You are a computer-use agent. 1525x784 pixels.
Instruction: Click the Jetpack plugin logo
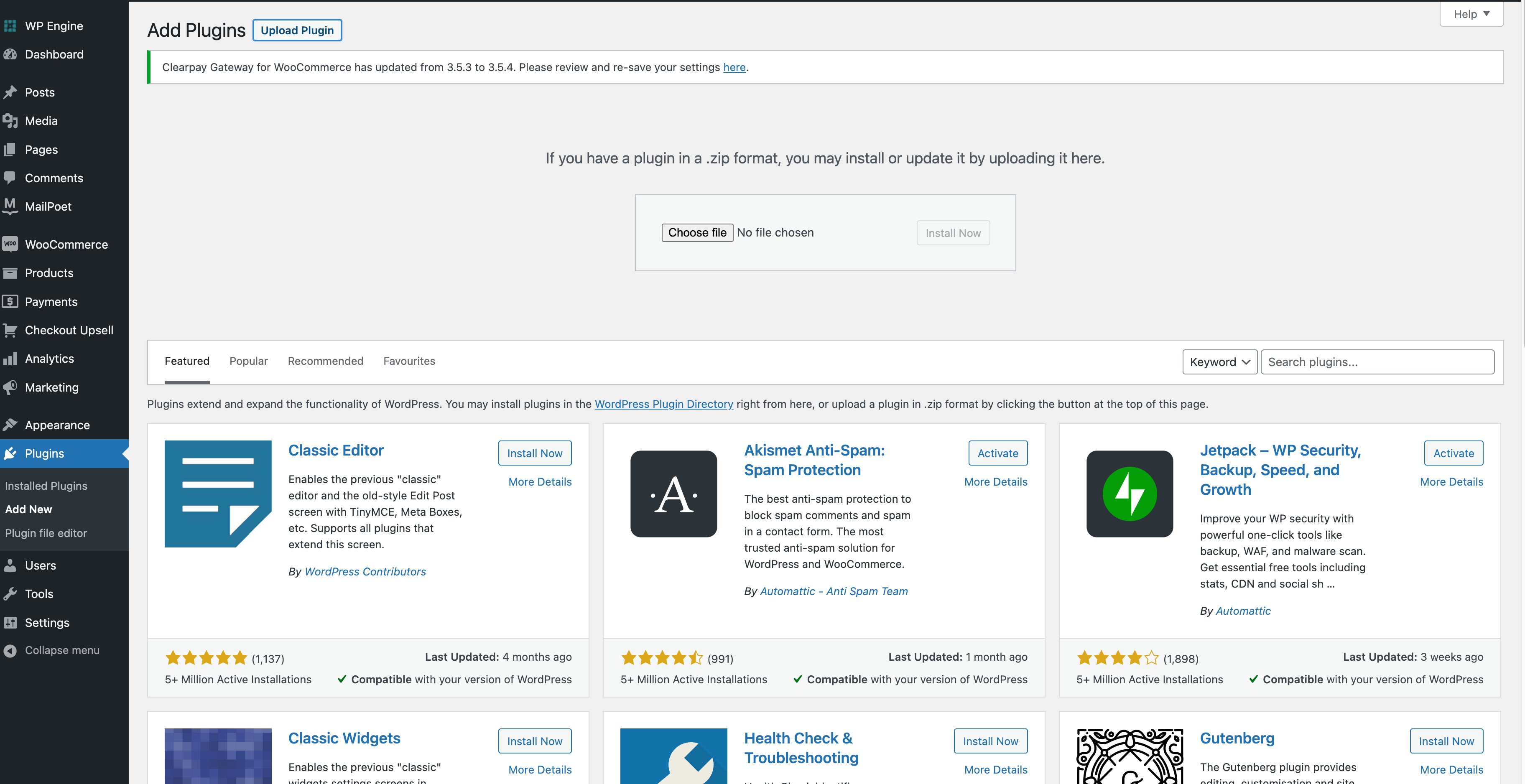tap(1129, 494)
